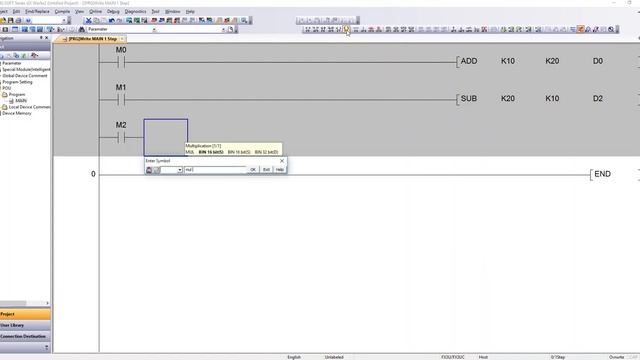Select Device Memory in the tree
The height and width of the screenshot is (360, 640).
17,113
